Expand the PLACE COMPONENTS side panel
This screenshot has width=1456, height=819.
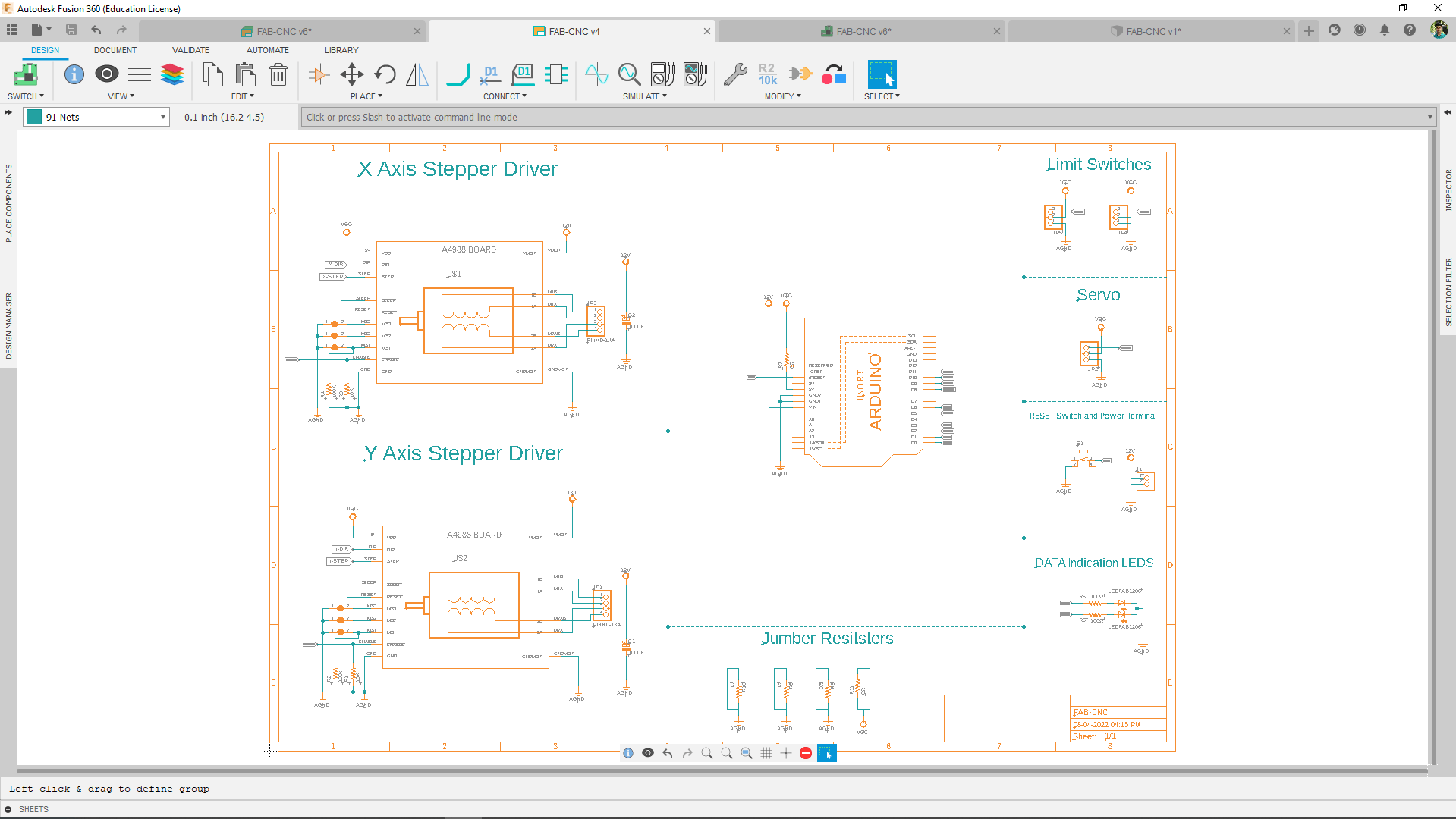[x=8, y=202]
